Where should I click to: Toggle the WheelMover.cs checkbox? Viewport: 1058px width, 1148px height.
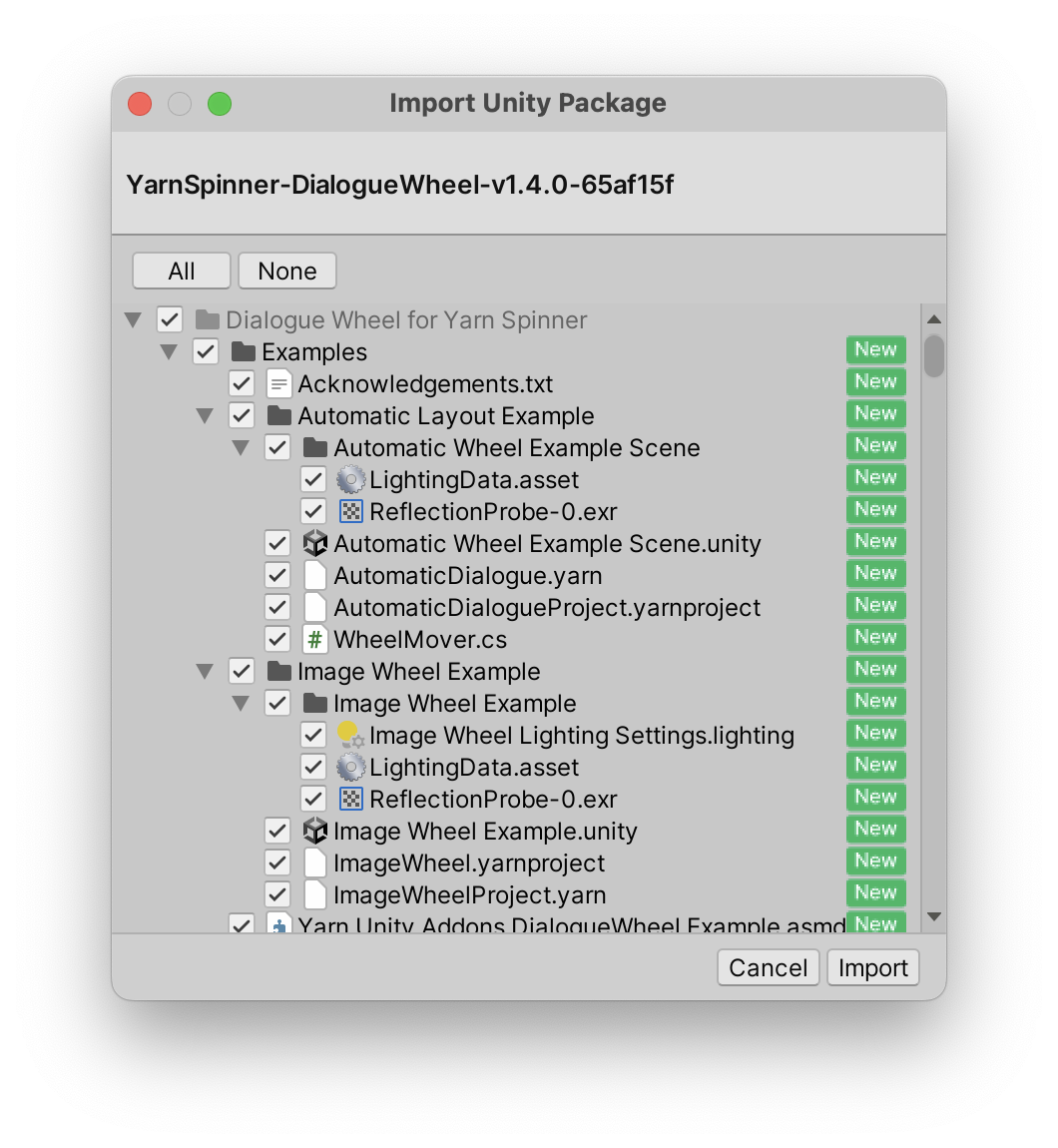[276, 640]
